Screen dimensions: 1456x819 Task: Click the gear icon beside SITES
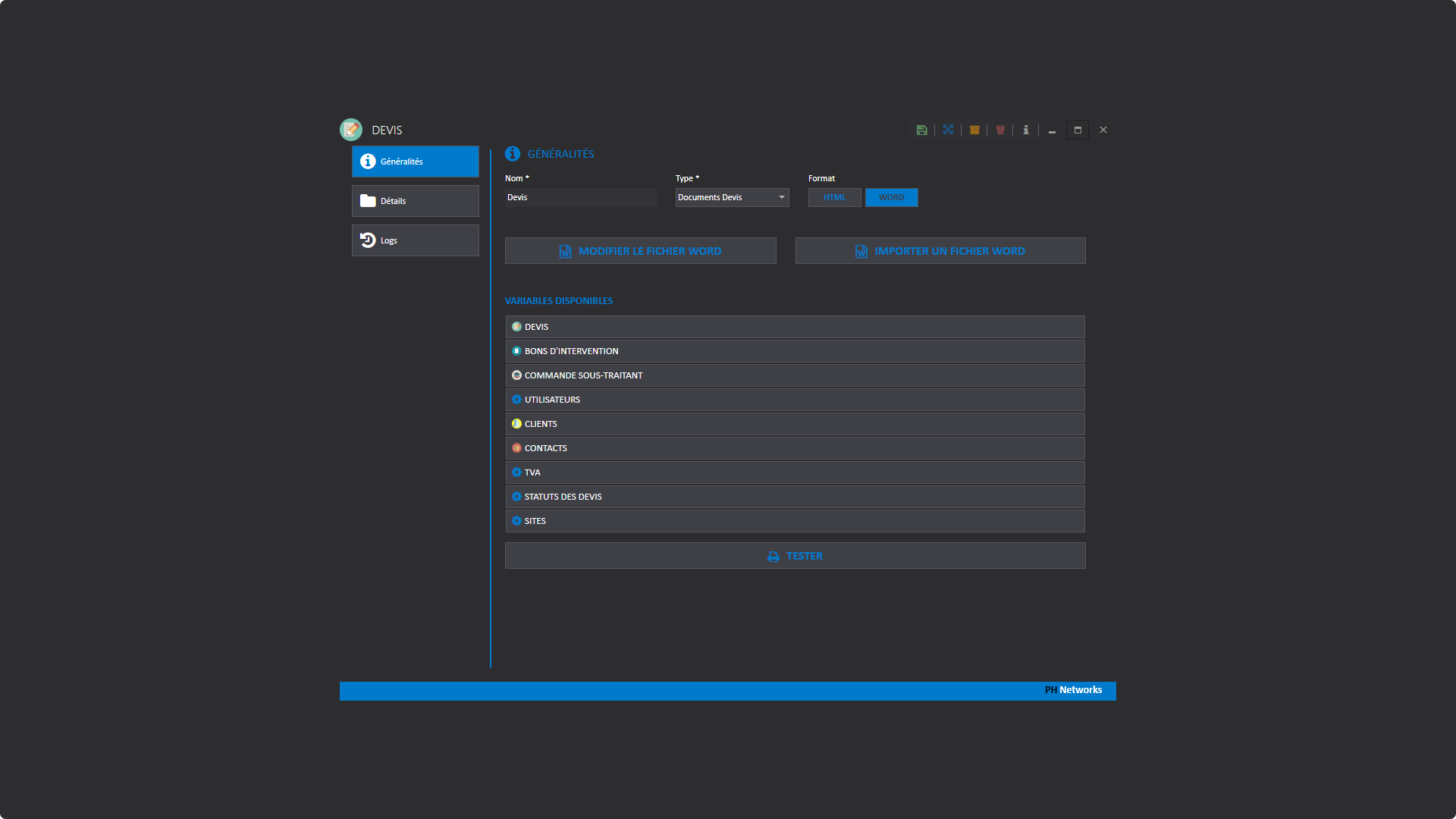[516, 521]
